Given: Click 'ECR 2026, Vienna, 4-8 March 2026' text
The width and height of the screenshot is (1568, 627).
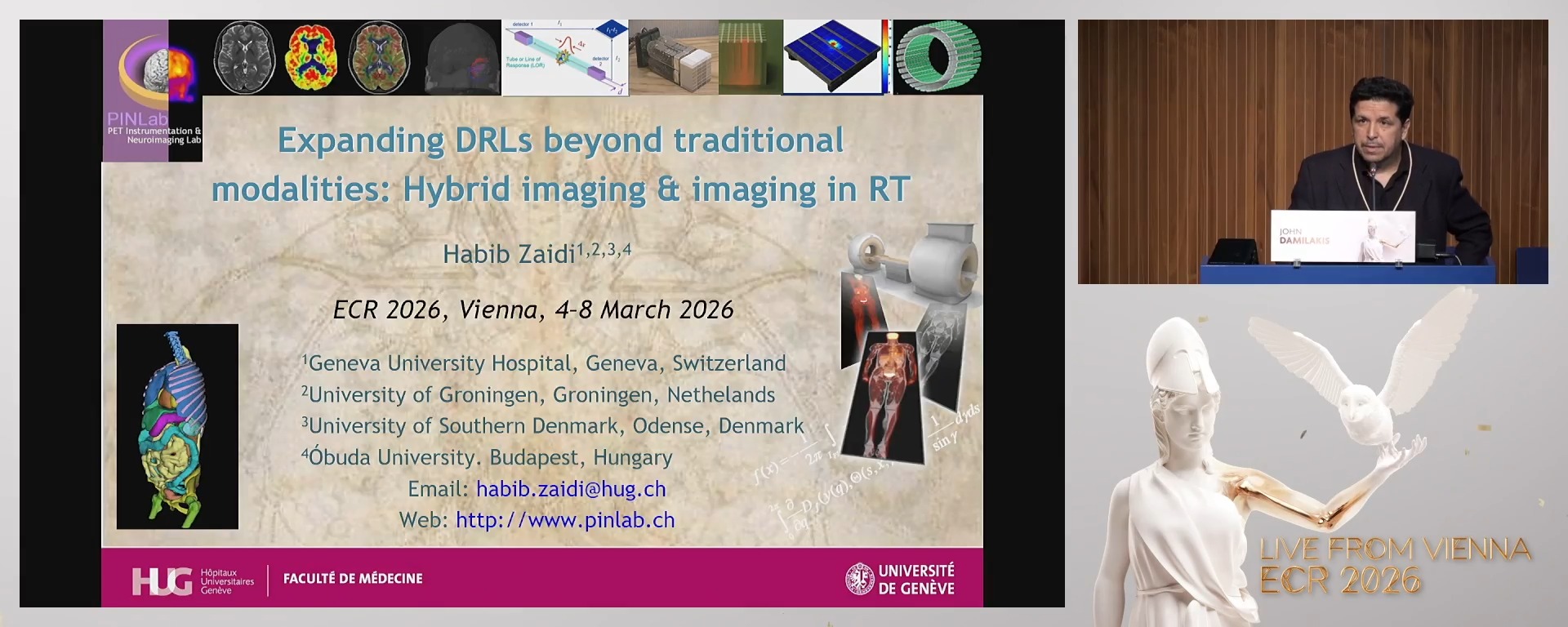Looking at the screenshot, I should pos(533,310).
